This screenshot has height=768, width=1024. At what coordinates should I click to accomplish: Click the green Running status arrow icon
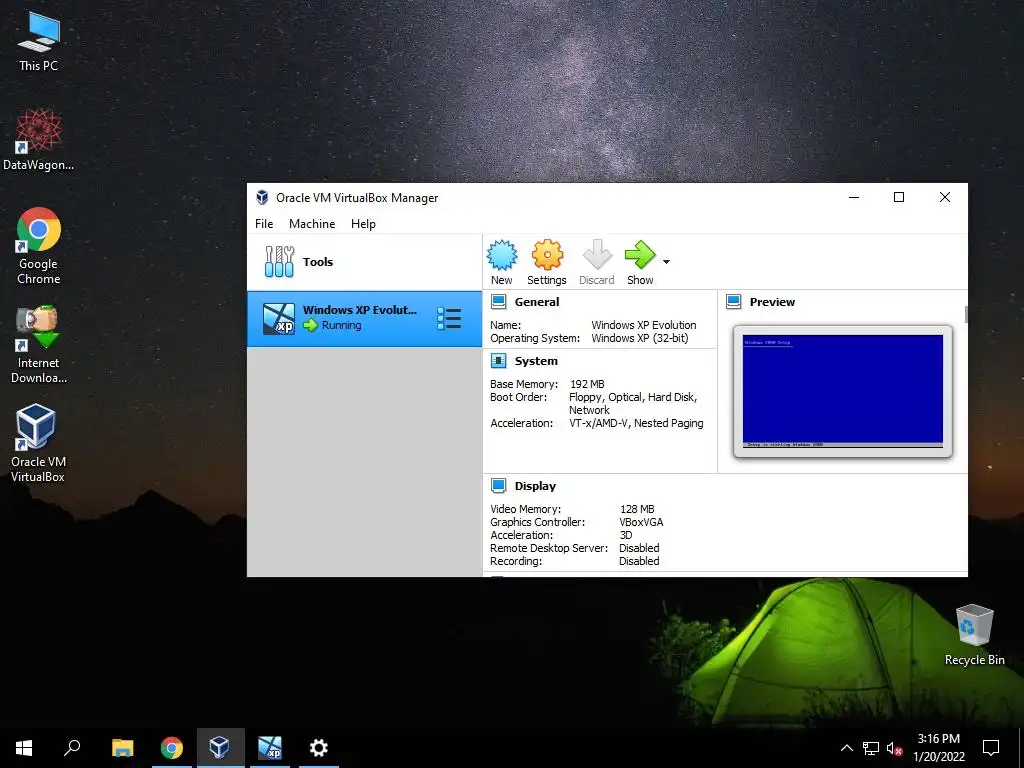(310, 325)
